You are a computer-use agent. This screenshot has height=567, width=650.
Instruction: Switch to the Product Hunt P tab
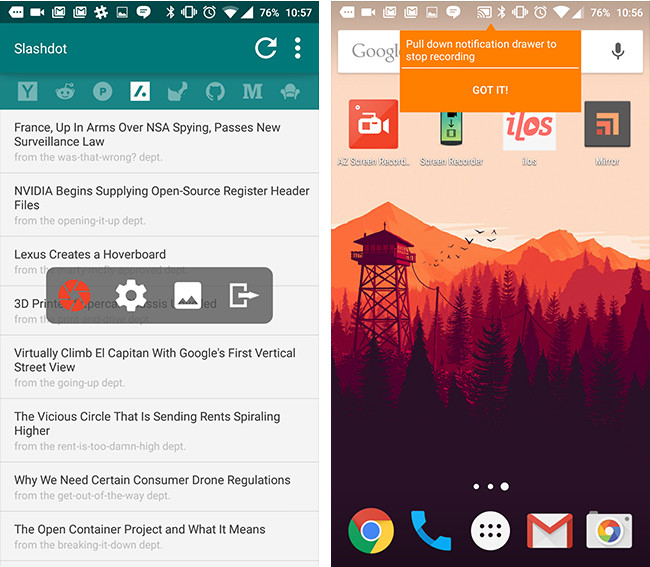click(x=102, y=91)
